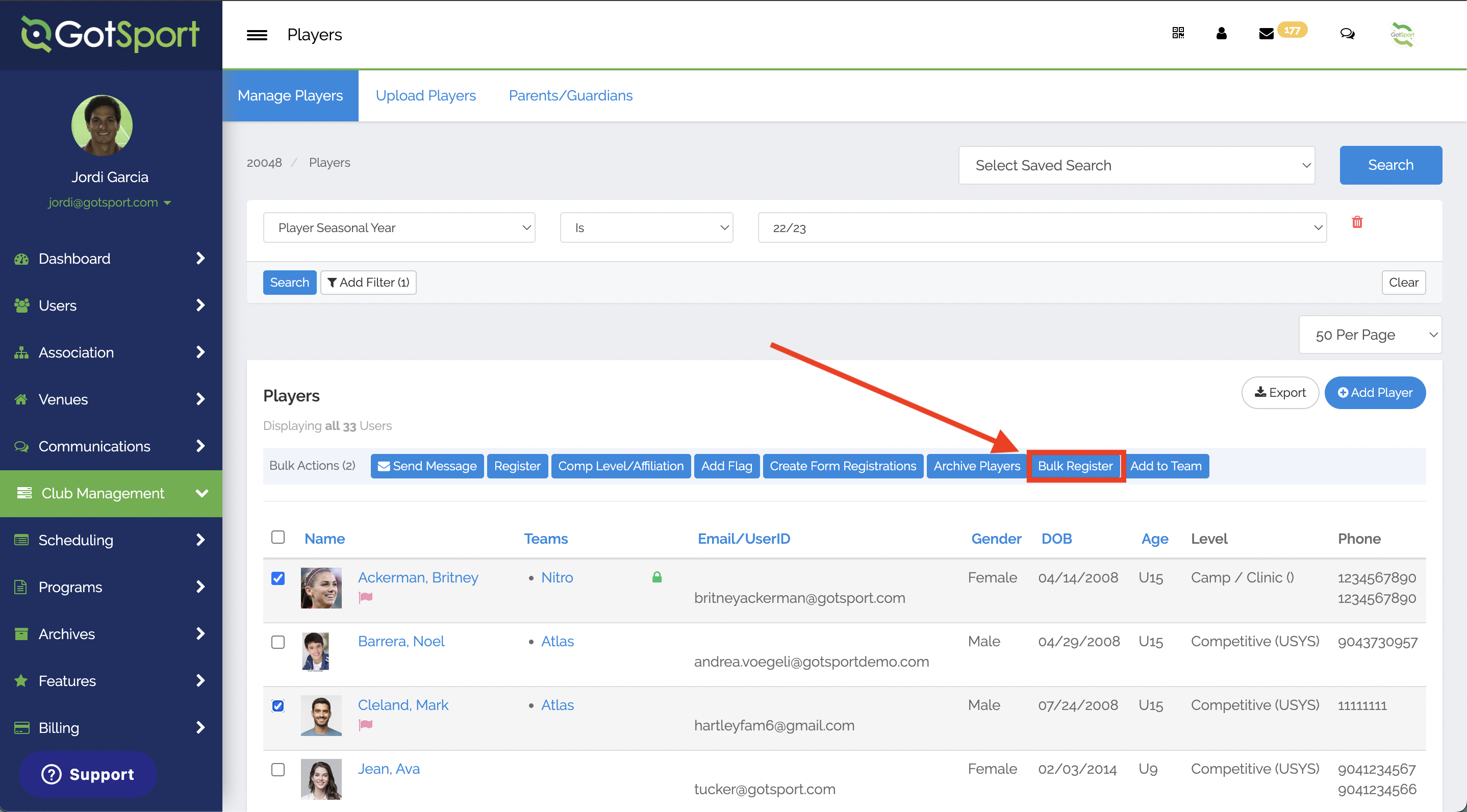Open the Programs sidebar menu
Screen dimensions: 1467x812
111,587
